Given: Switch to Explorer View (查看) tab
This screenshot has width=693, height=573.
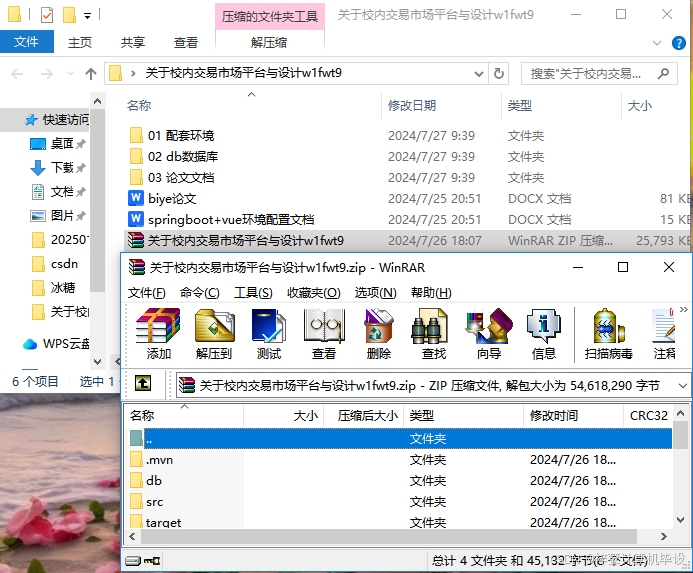Looking at the screenshot, I should tap(186, 42).
